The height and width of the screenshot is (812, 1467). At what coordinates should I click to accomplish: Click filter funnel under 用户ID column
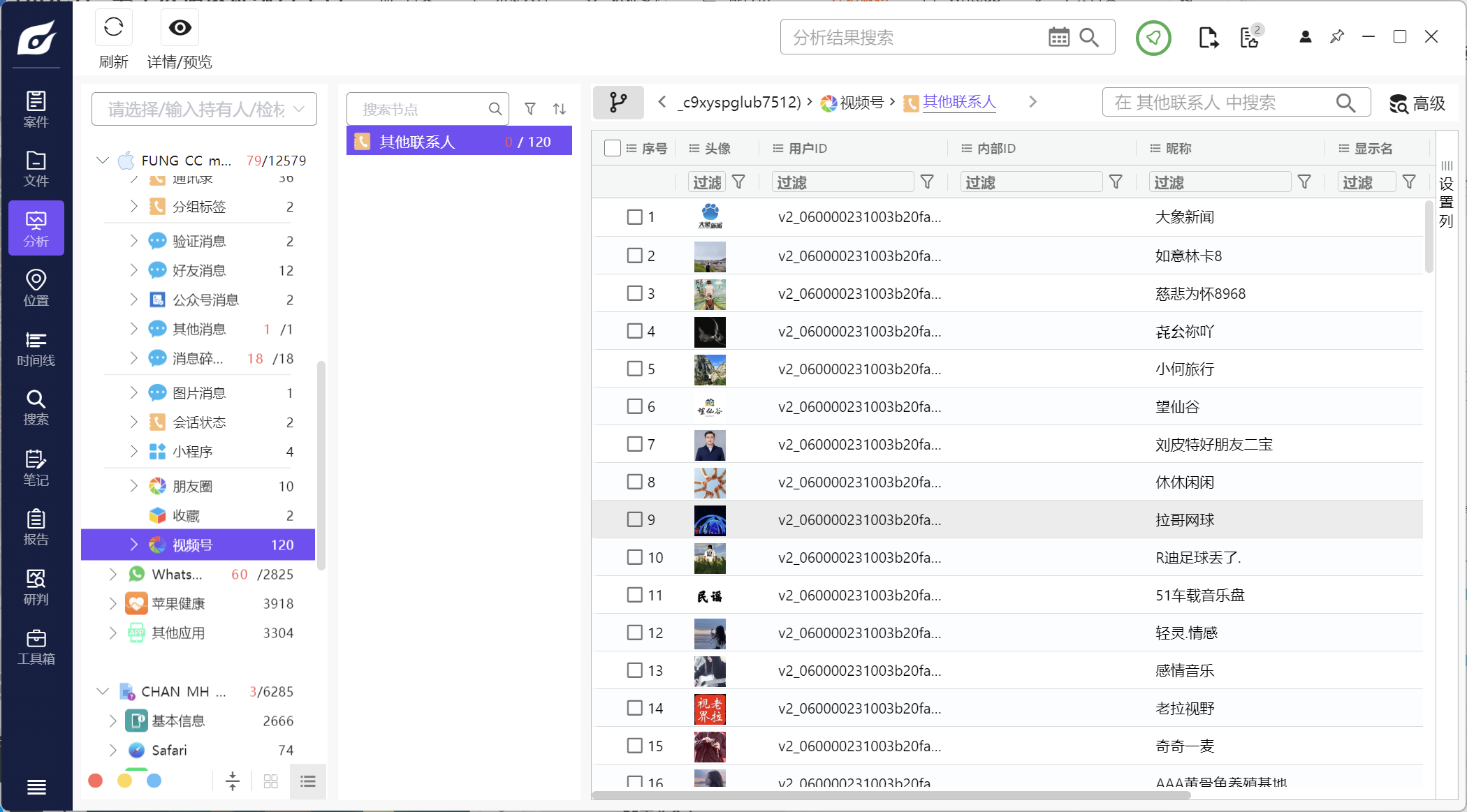[927, 182]
